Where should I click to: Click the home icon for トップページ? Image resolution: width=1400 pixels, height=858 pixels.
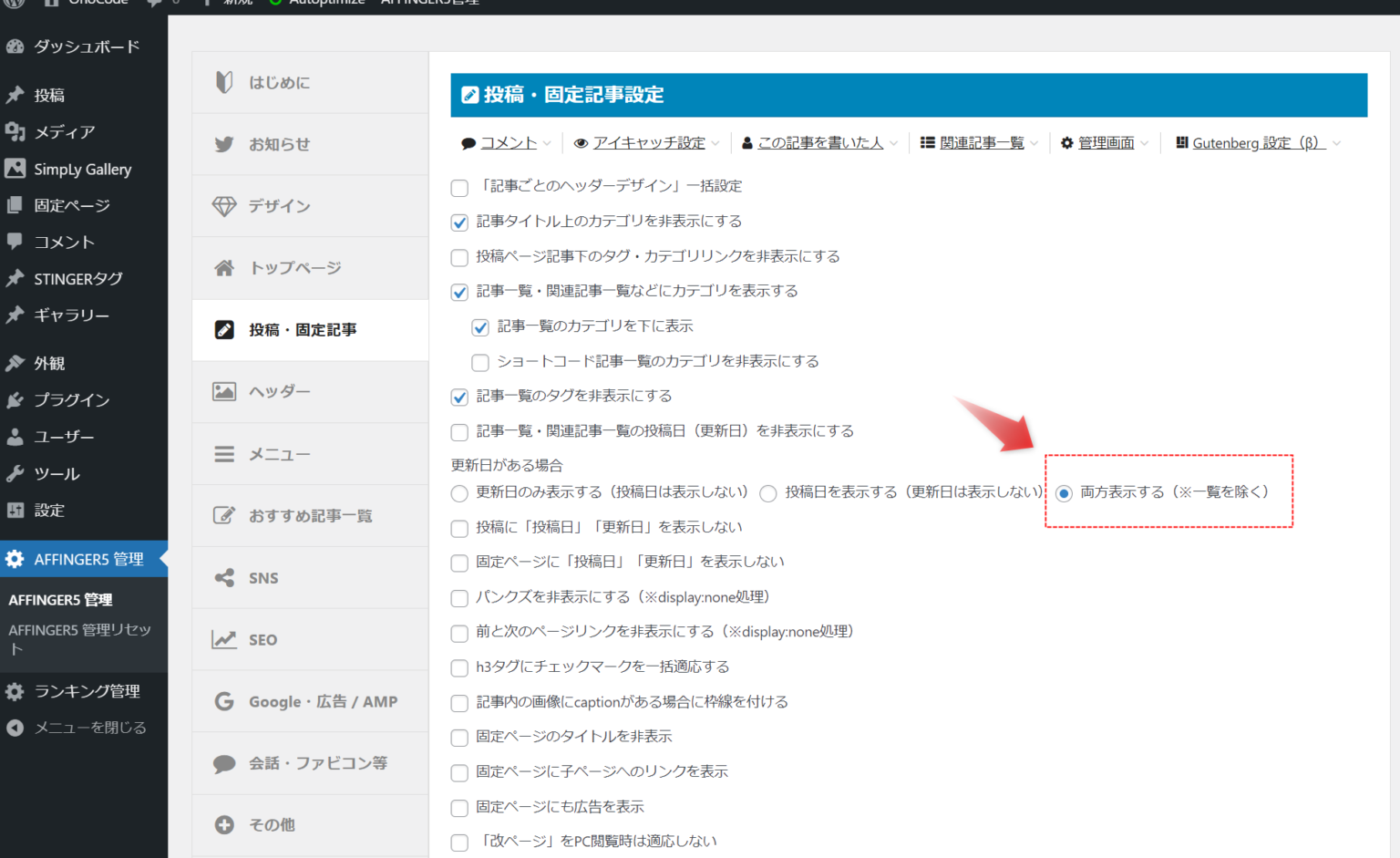tap(224, 267)
